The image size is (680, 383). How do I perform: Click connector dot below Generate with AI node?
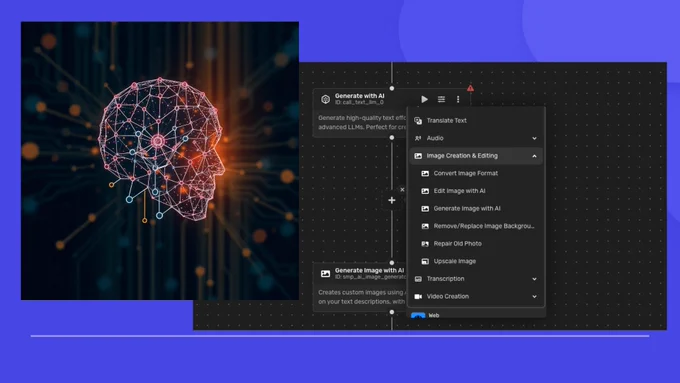coord(392,137)
